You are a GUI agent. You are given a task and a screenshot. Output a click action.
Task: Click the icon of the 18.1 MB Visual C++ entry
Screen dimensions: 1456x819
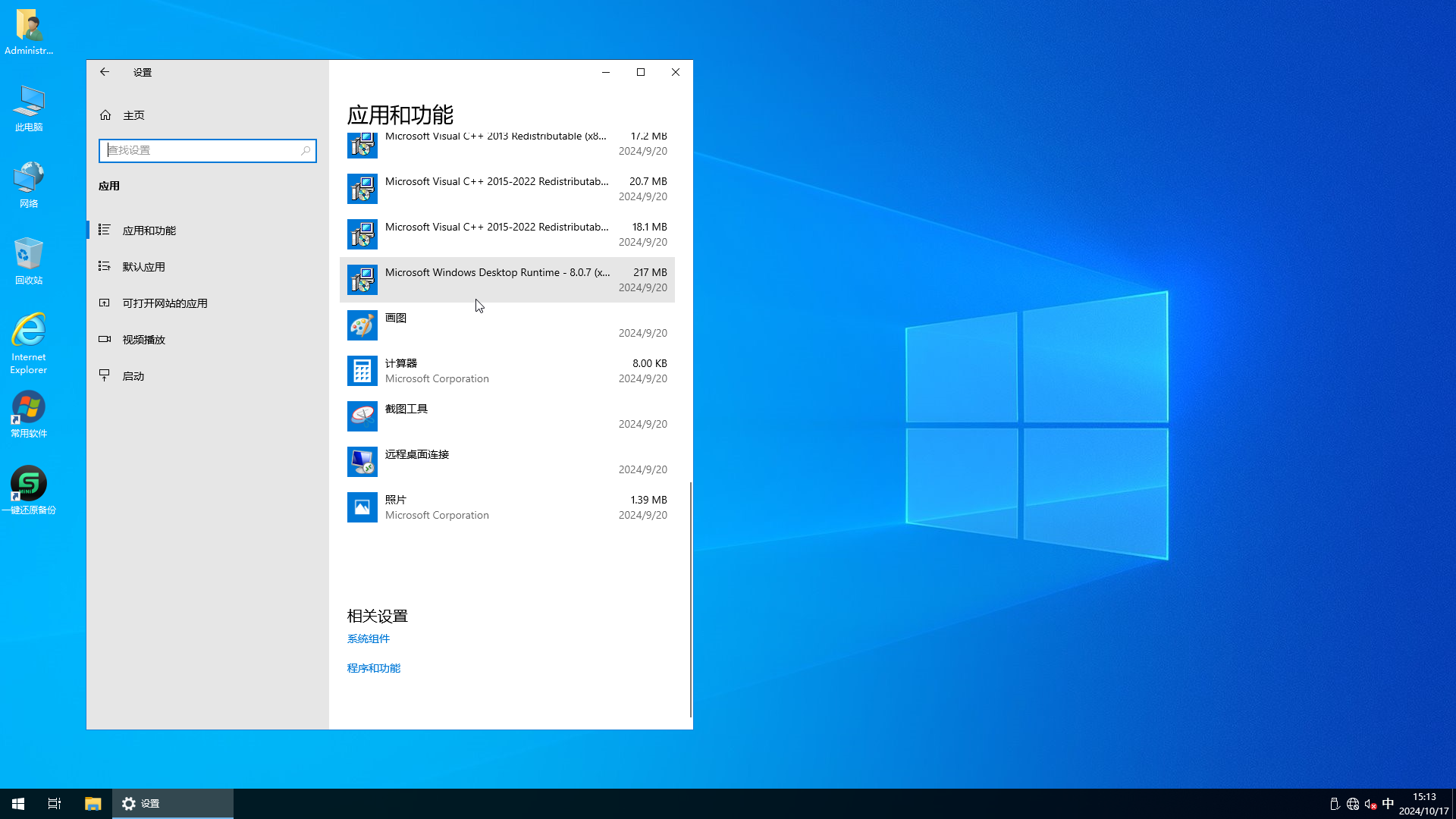[x=362, y=234]
